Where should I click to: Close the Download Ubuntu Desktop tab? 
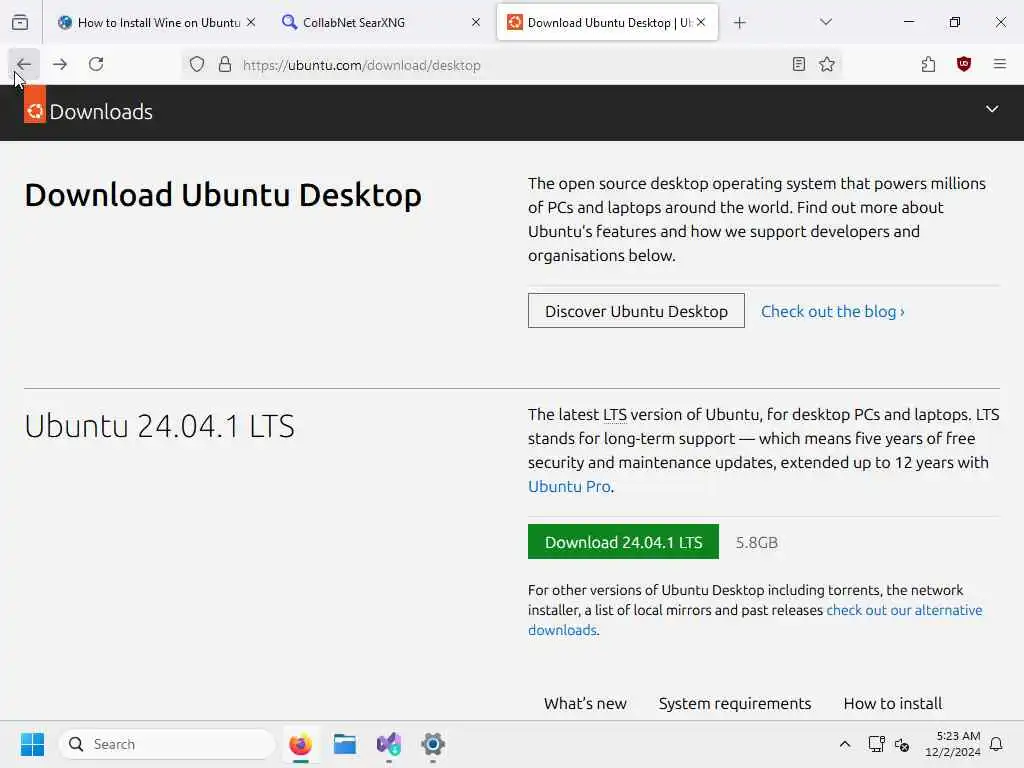click(x=701, y=22)
